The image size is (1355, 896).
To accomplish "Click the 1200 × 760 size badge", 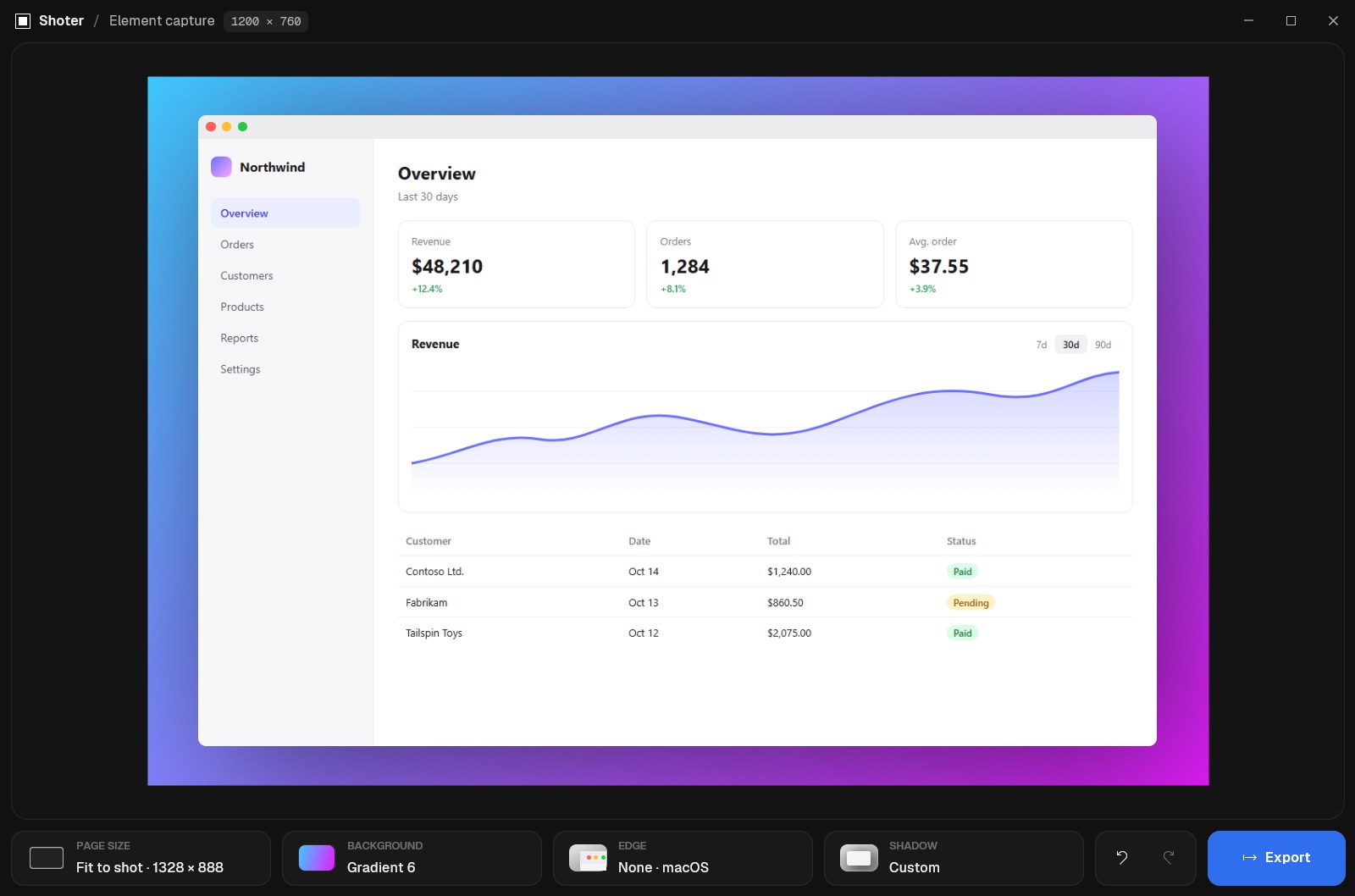I will click(x=266, y=21).
